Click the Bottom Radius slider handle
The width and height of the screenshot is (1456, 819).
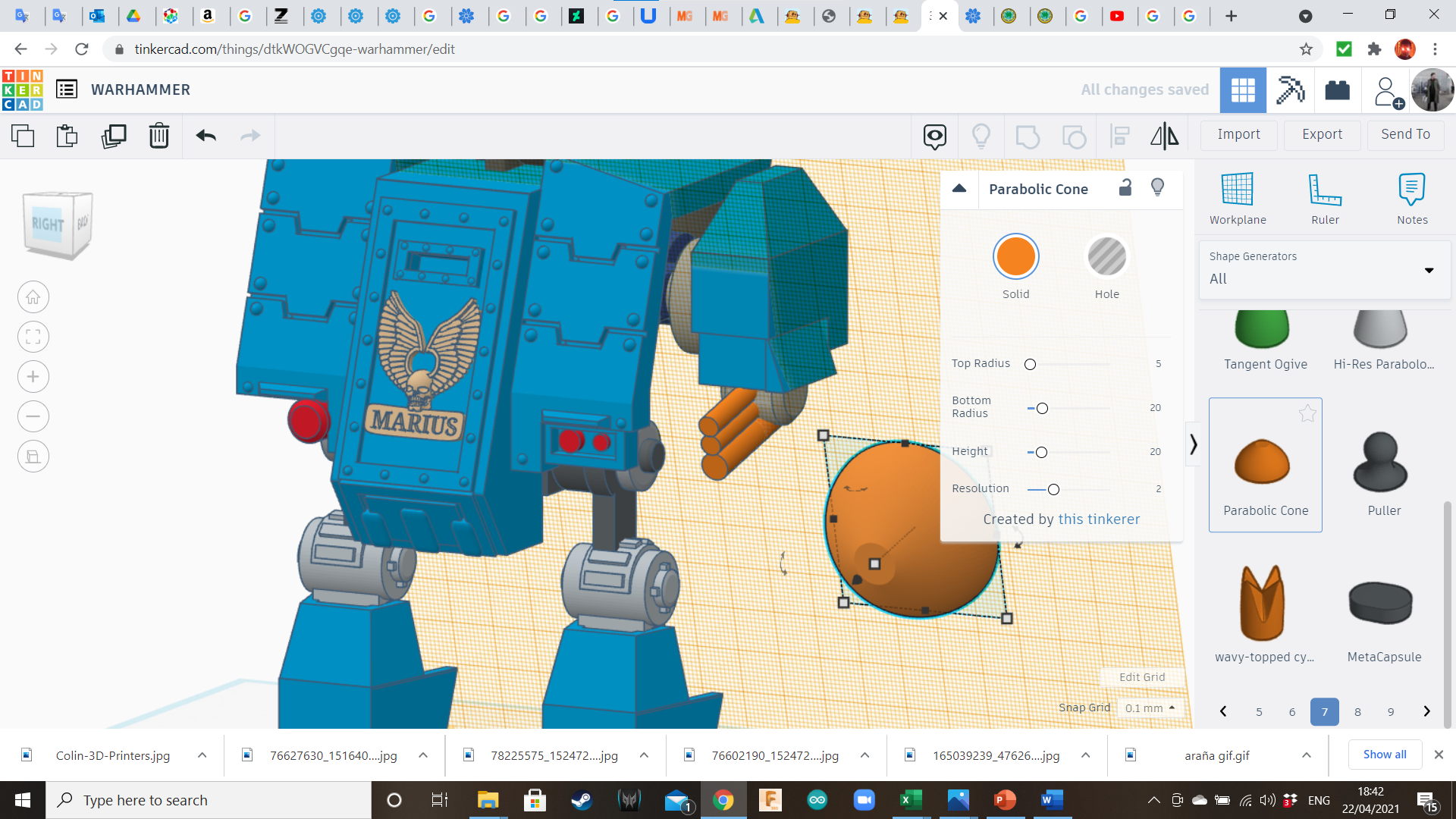point(1042,409)
